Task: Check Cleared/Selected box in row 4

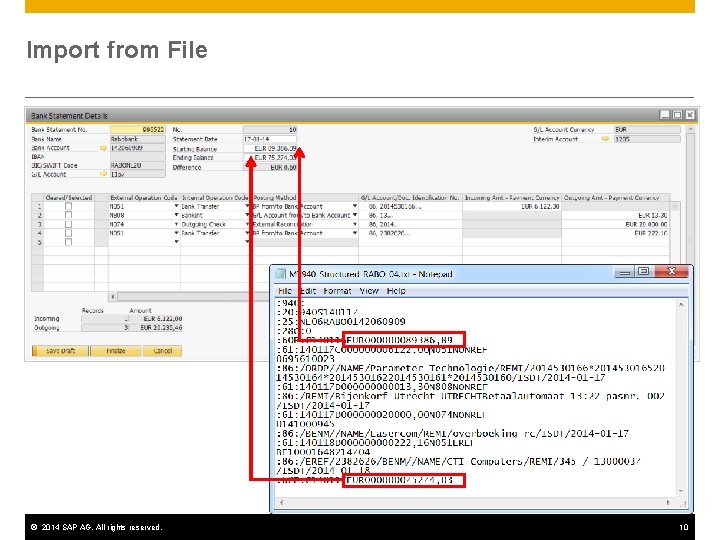Action: [68, 233]
